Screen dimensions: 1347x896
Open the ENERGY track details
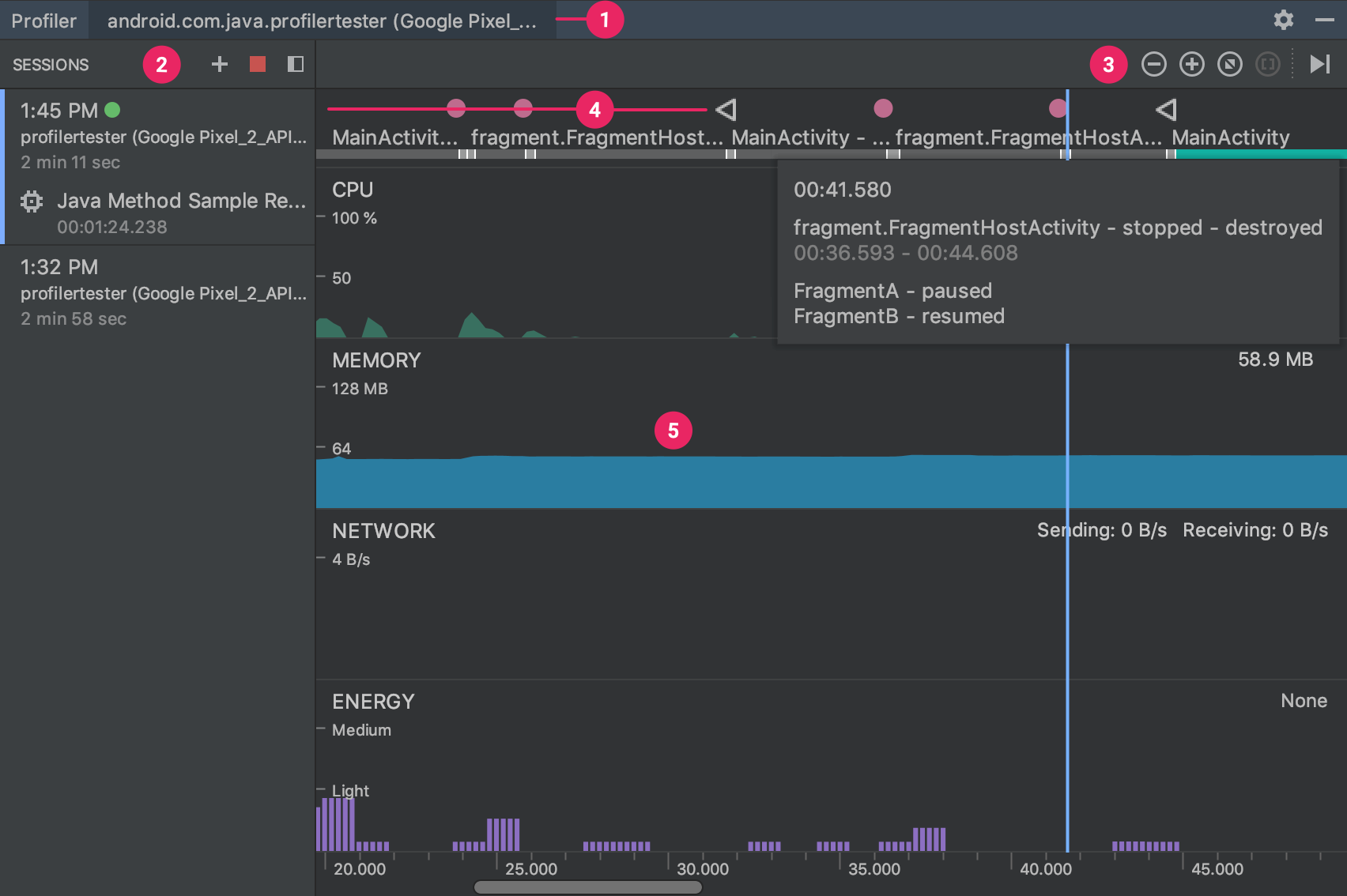pos(373,701)
